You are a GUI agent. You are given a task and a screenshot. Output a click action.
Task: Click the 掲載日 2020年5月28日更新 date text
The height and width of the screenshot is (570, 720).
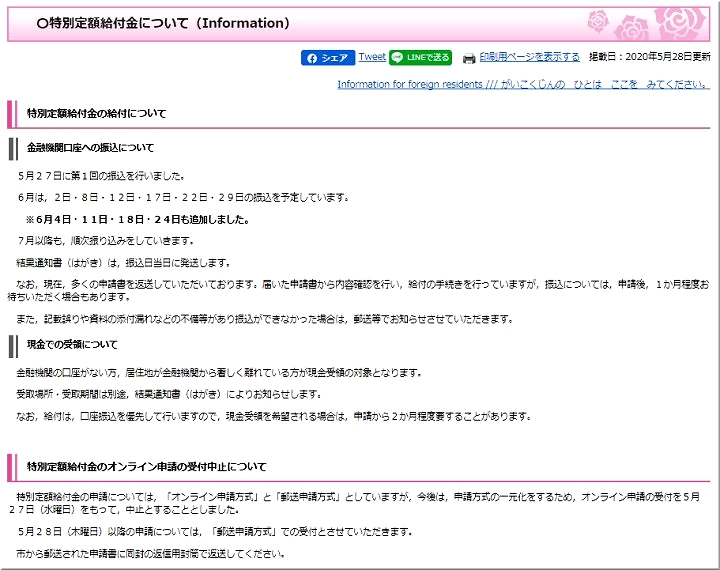pos(649,58)
